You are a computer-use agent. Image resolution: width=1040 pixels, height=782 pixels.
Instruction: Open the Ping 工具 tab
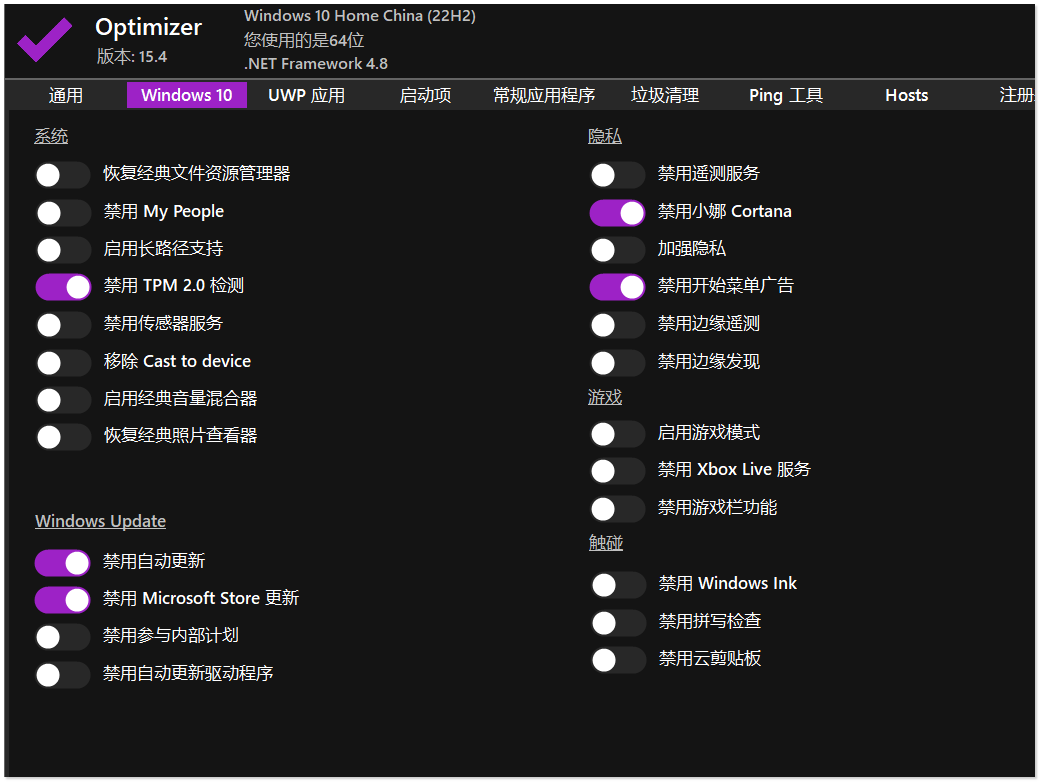coord(785,95)
